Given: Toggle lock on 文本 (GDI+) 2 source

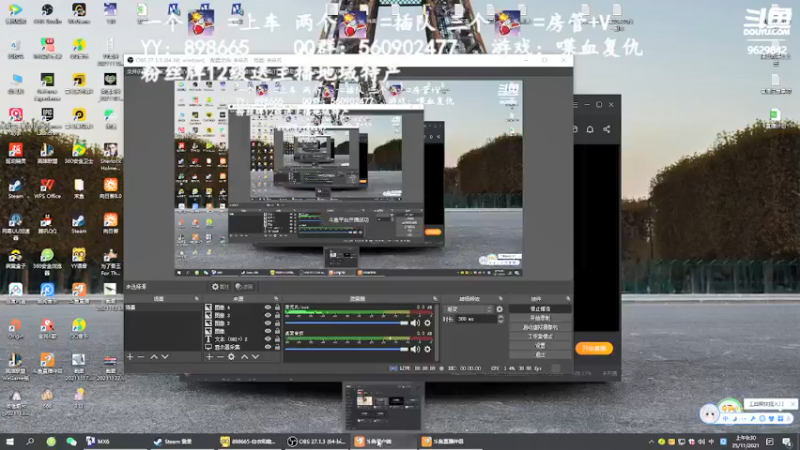Looking at the screenshot, I should (278, 339).
